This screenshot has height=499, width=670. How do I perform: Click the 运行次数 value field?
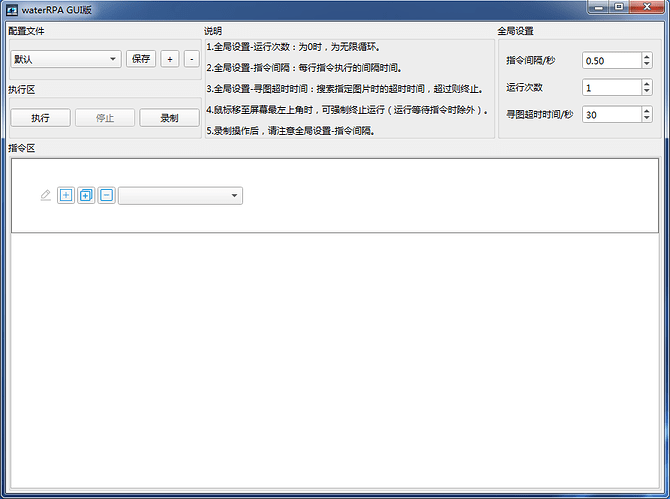(611, 88)
